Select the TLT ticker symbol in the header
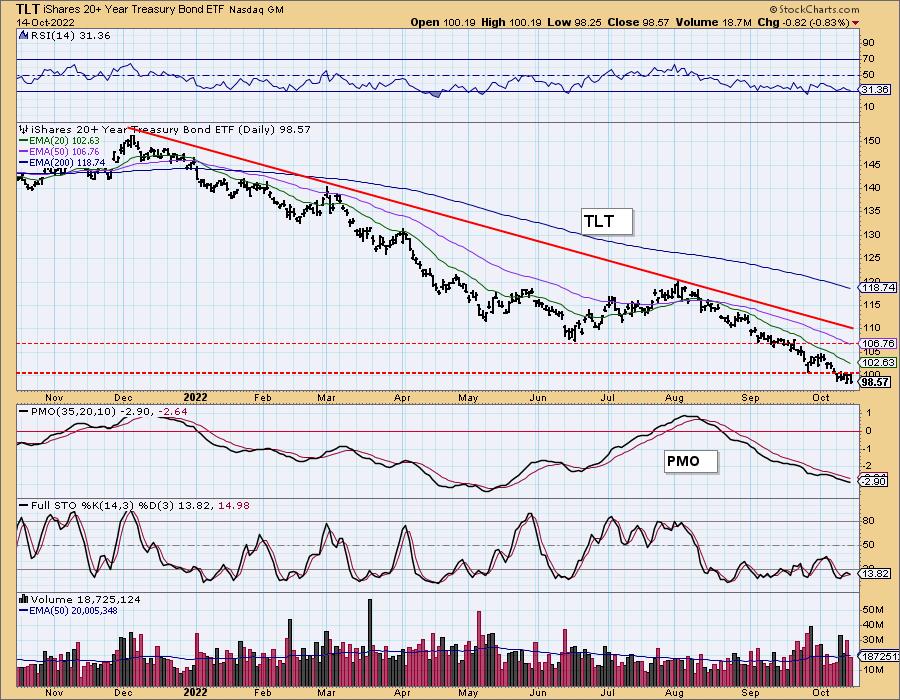The image size is (900, 700). click(29, 9)
